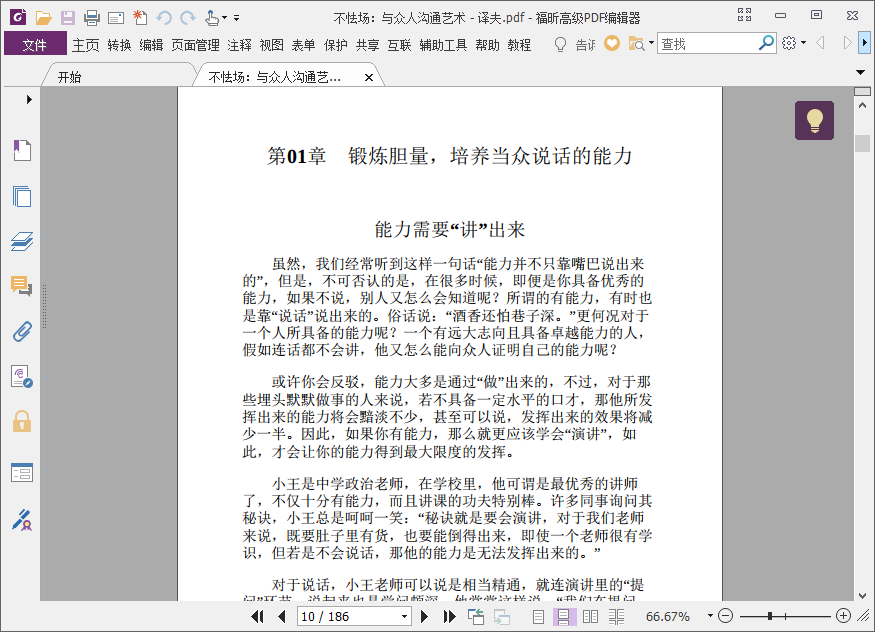This screenshot has width=875, height=632.
Task: Open the layers panel icon
Action: [x=22, y=242]
